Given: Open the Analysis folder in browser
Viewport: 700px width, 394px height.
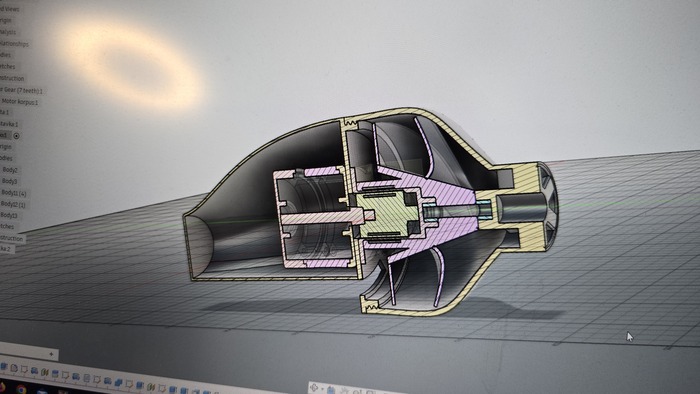Looking at the screenshot, I should 8,32.
